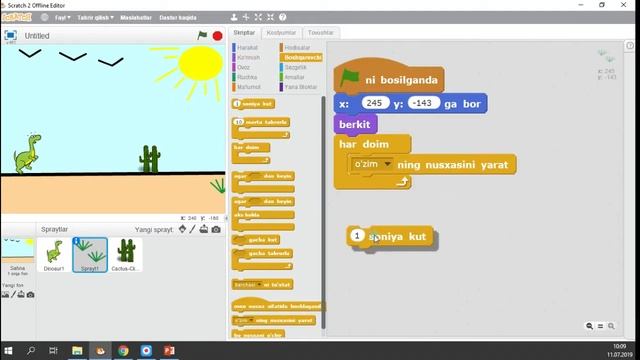The image size is (640, 360).
Task: Select the Cactus sprite thumbnail
Action: (x=125, y=255)
